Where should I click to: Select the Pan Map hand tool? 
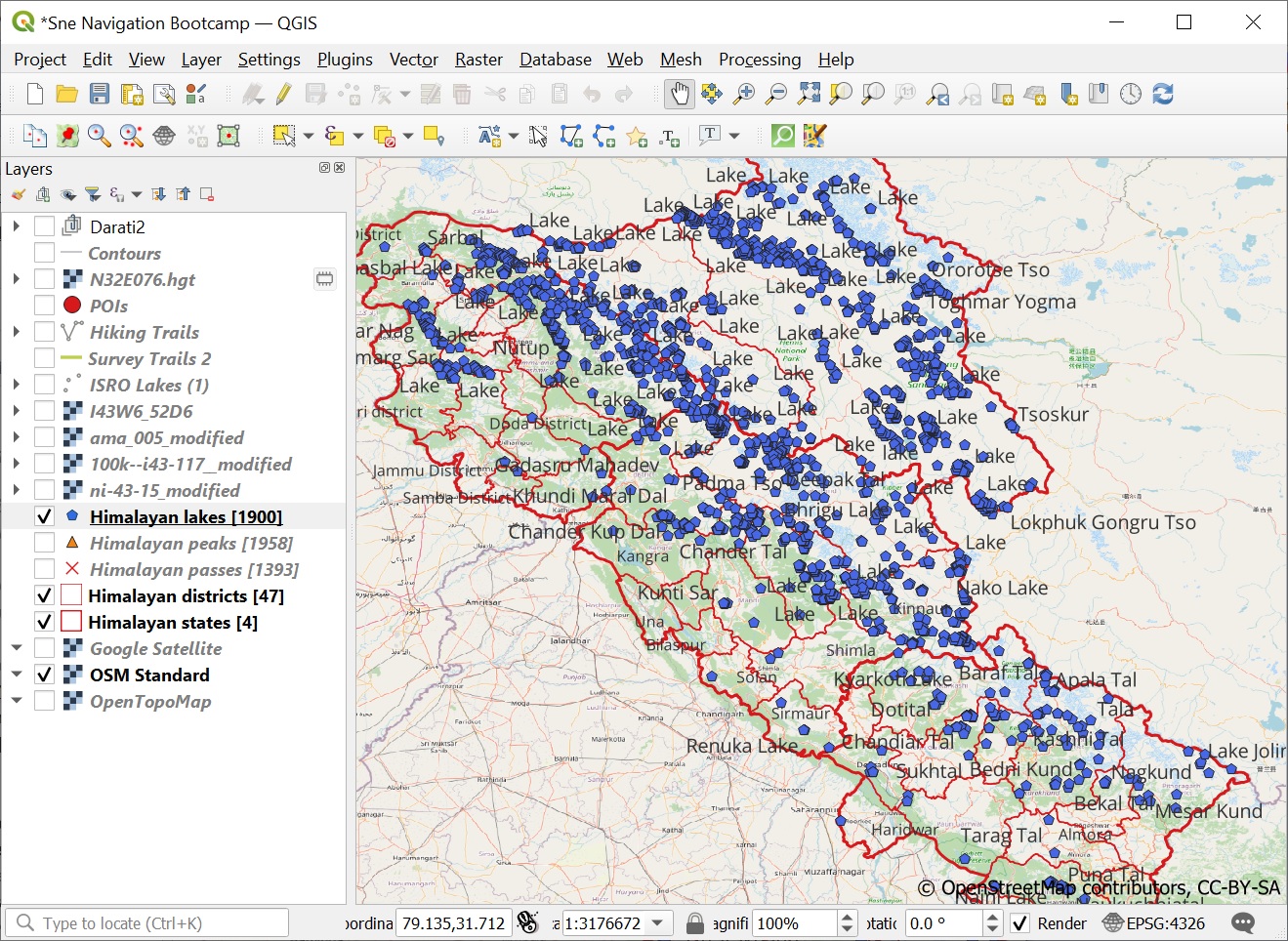coord(679,94)
